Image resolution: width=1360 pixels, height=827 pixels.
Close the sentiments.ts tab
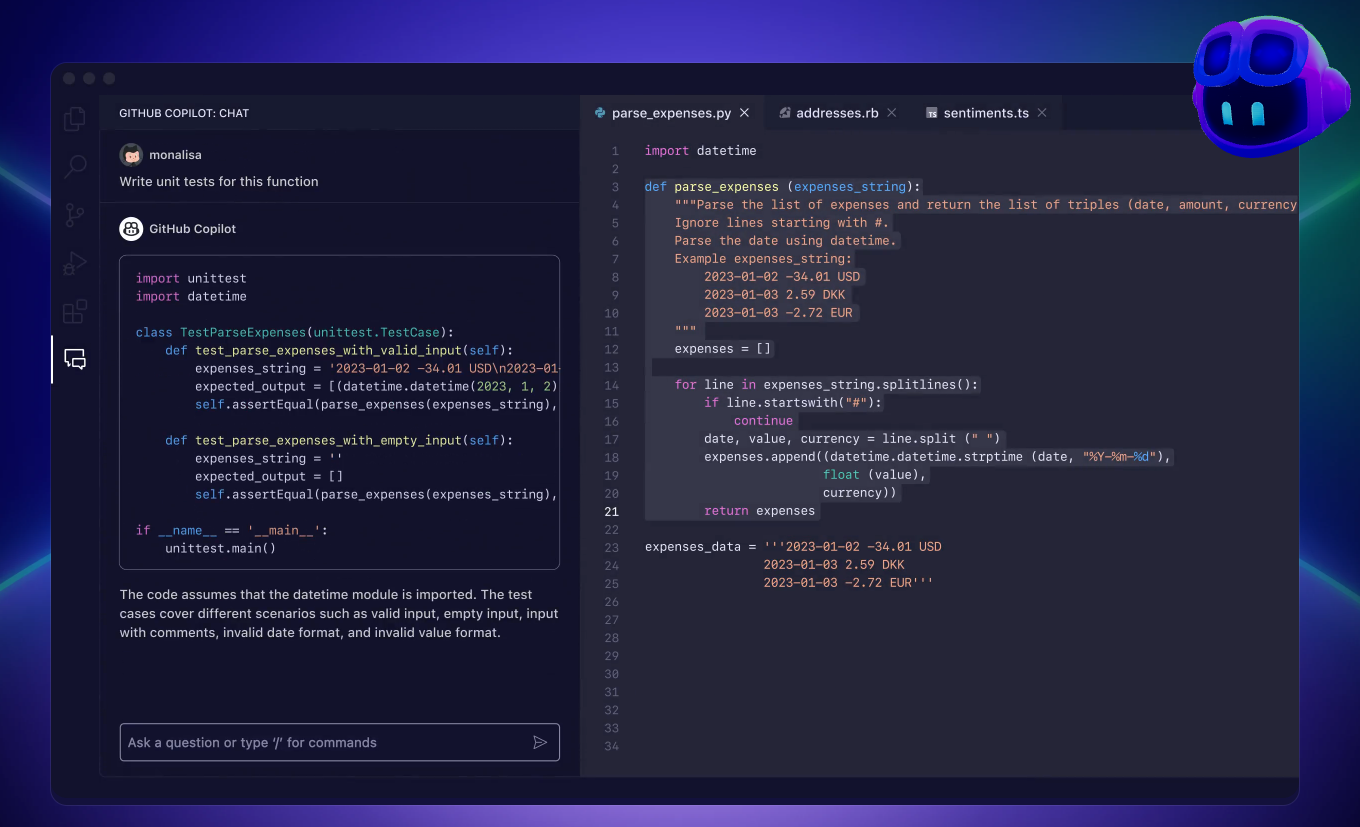(x=1042, y=113)
